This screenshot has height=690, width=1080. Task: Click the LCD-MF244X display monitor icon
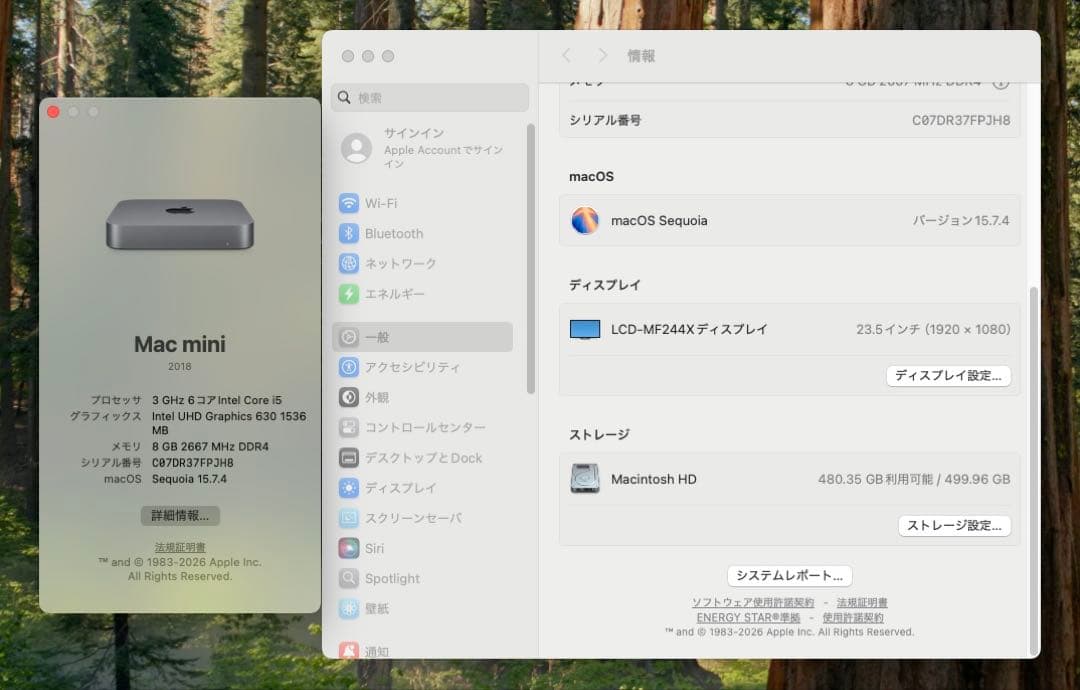tap(585, 330)
